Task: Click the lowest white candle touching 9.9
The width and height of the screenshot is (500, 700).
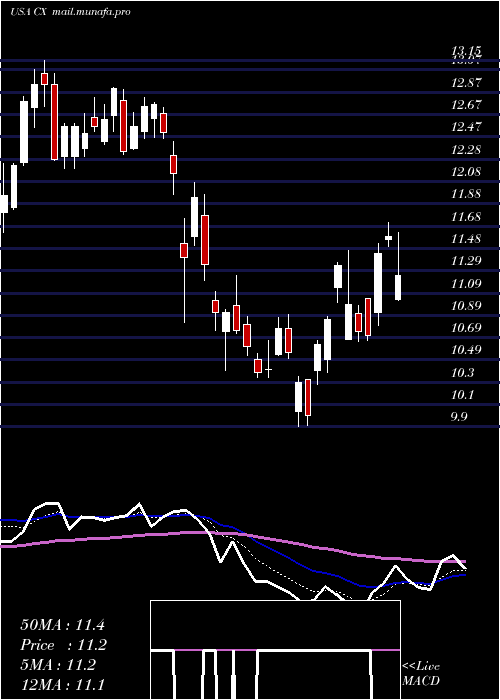Action: click(298, 396)
